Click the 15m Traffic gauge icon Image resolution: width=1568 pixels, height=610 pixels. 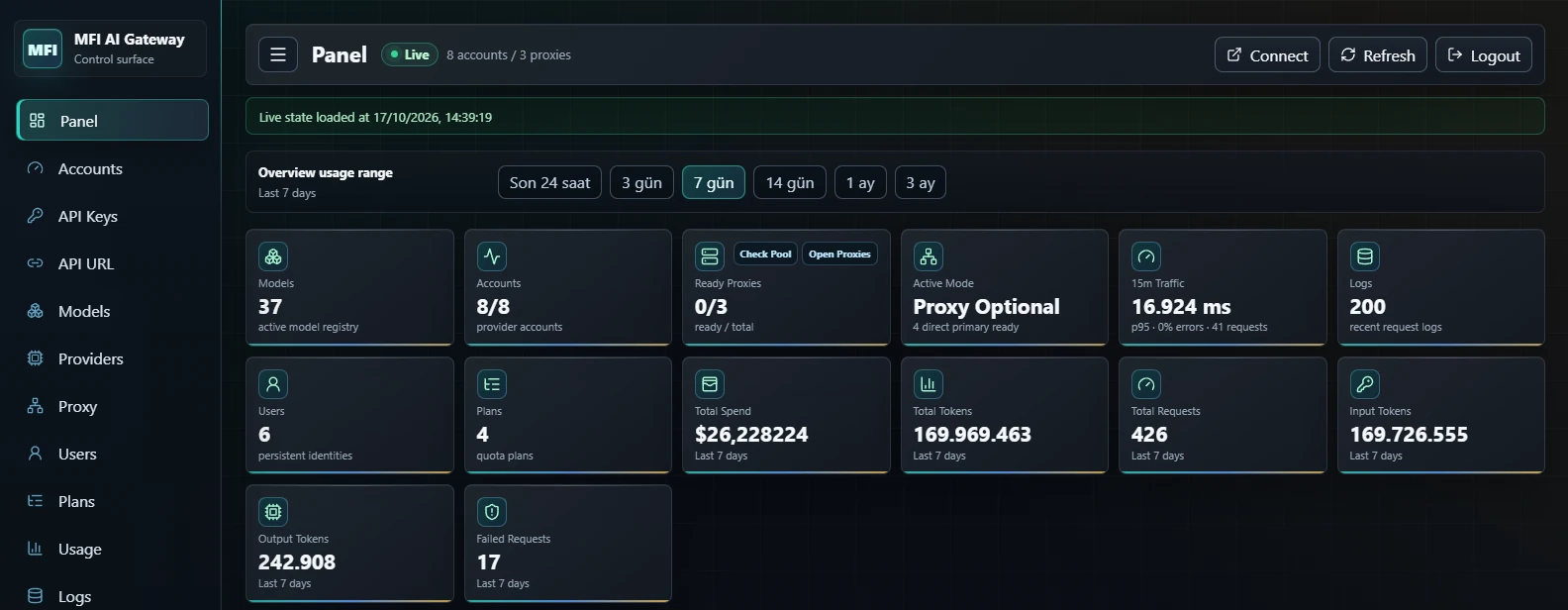pyautogui.click(x=1146, y=256)
